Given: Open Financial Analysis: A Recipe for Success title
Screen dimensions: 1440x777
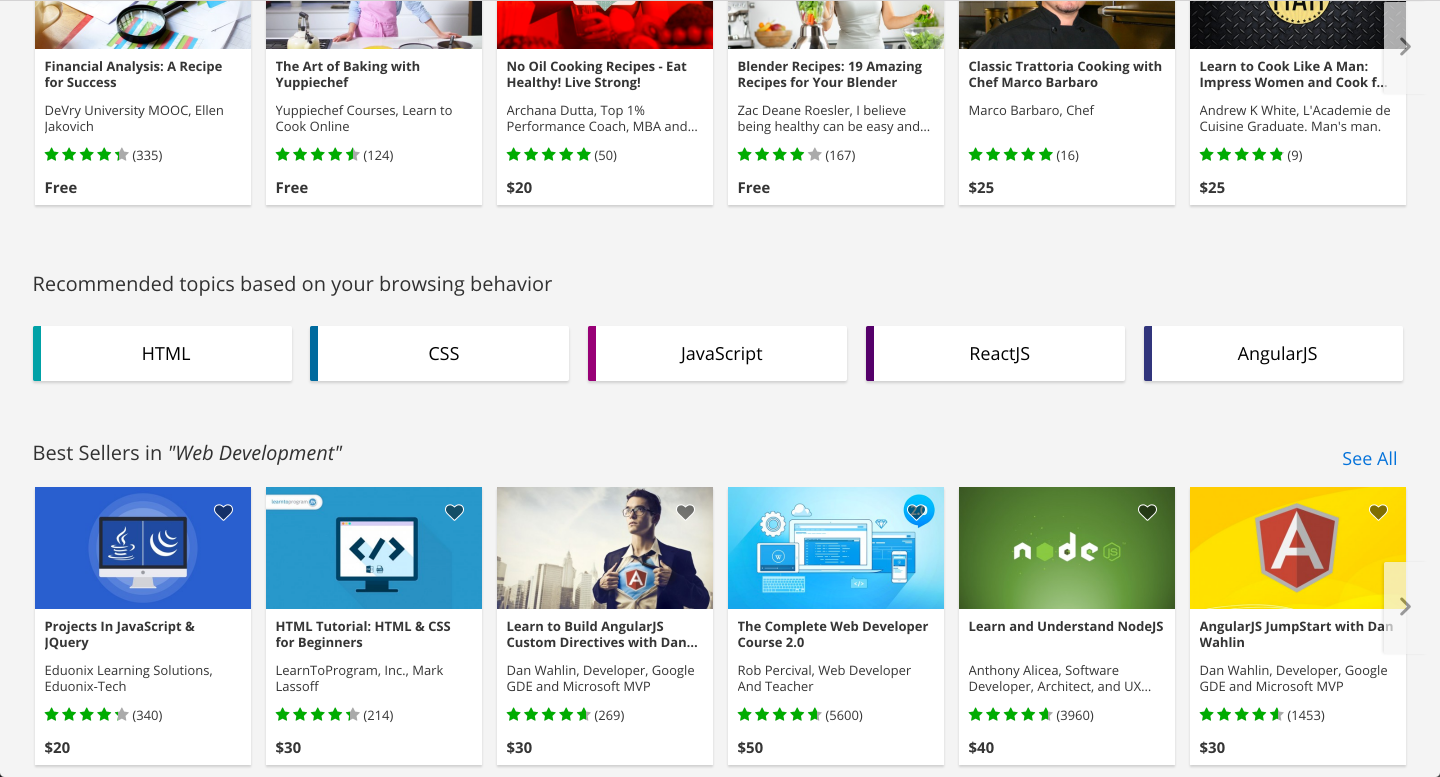Looking at the screenshot, I should coord(133,74).
